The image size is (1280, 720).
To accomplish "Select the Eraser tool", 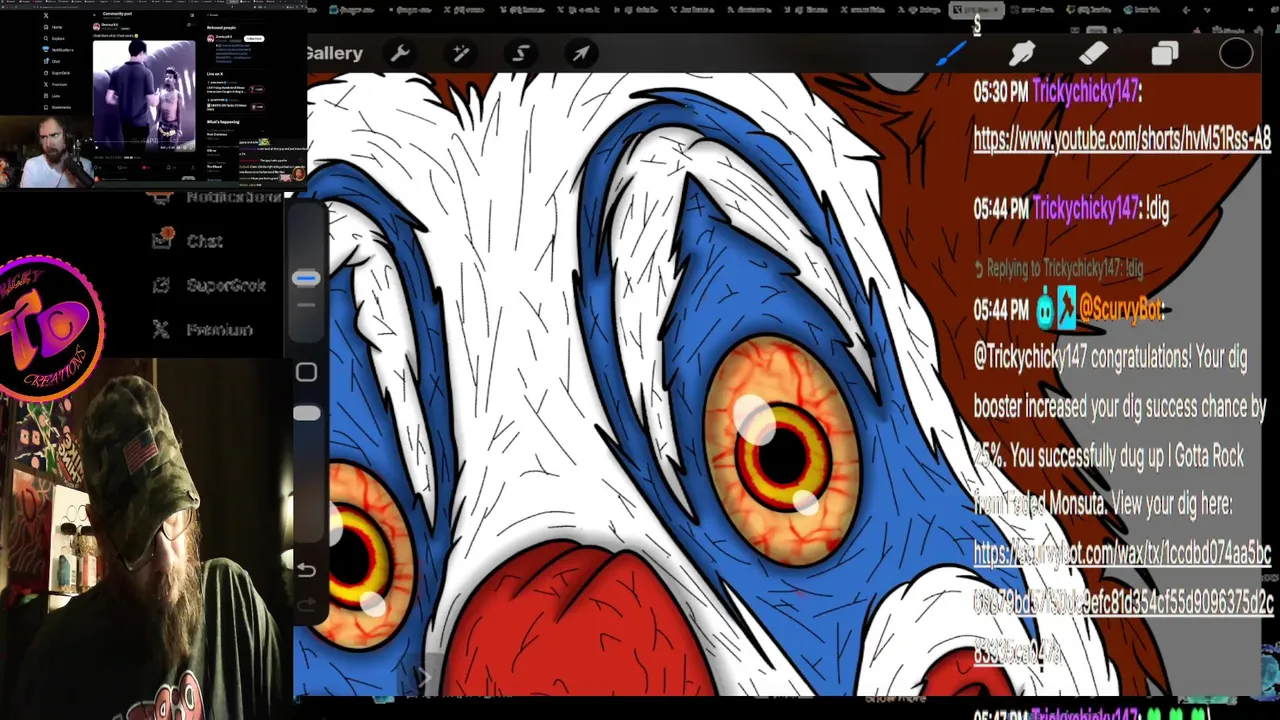I will pyautogui.click(x=1094, y=53).
